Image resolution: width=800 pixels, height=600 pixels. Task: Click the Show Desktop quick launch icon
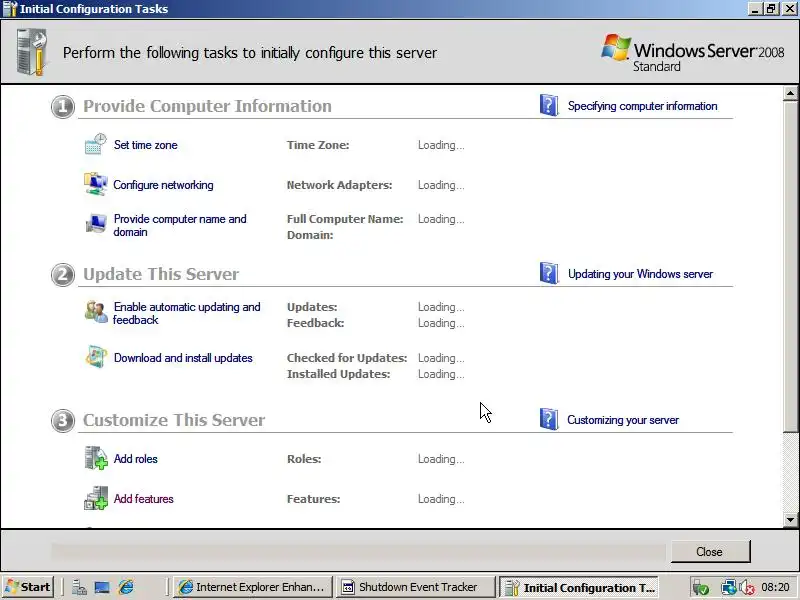pyautogui.click(x=102, y=588)
